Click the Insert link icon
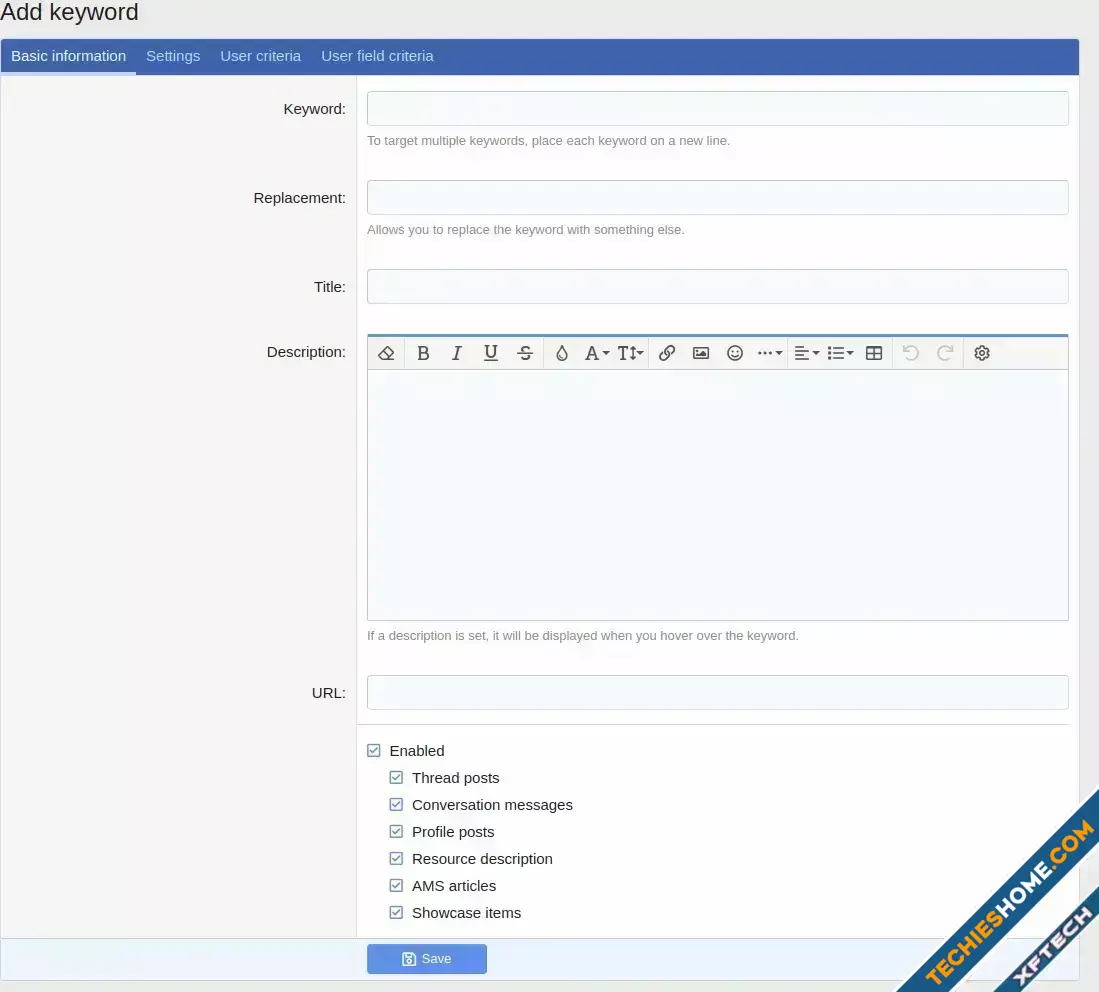Viewport: 1099px width, 992px height. click(667, 353)
